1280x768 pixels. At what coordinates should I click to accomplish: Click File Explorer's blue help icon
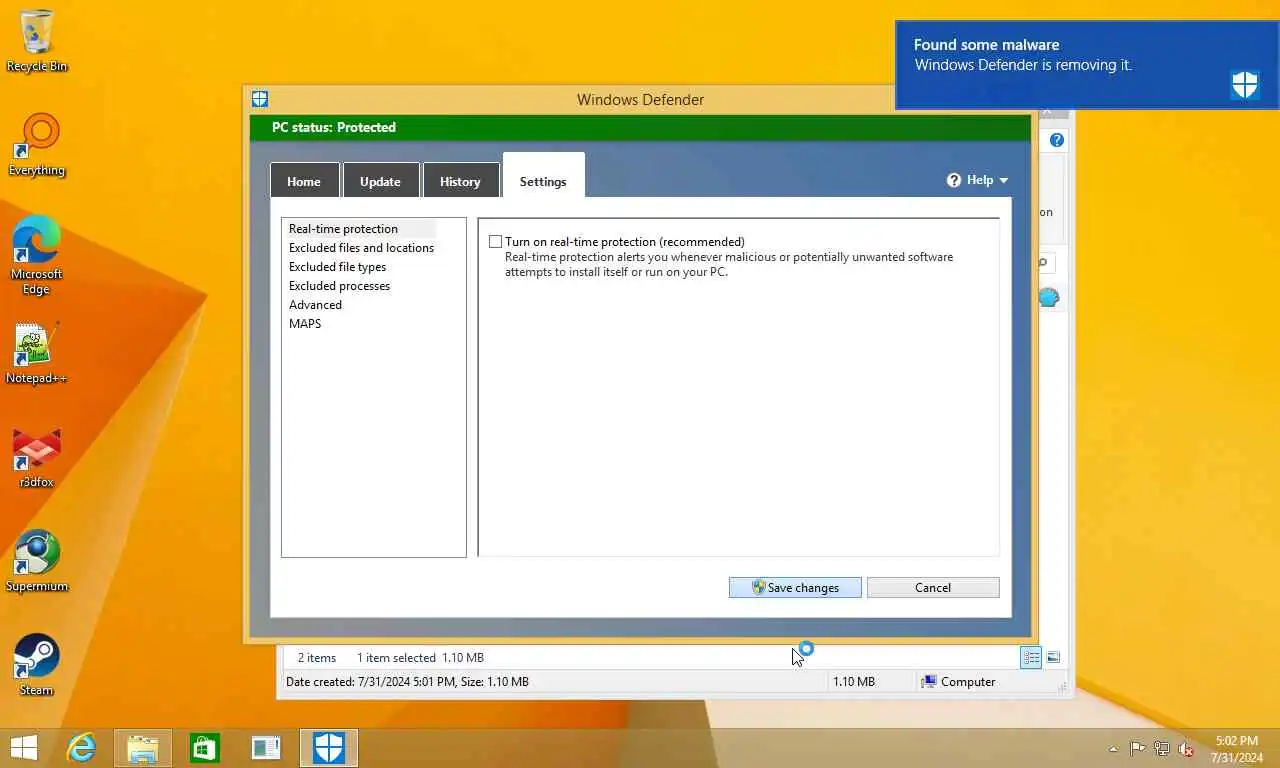(1057, 141)
